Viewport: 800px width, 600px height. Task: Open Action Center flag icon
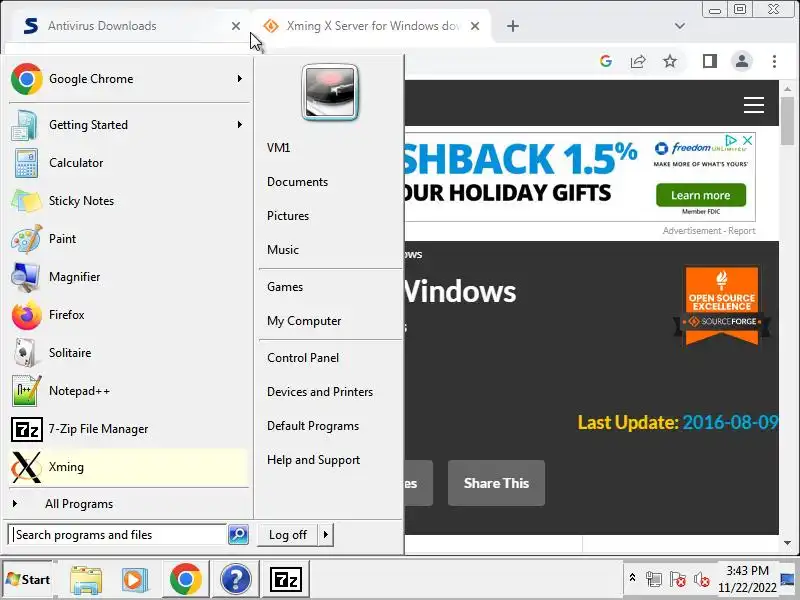pos(678,579)
